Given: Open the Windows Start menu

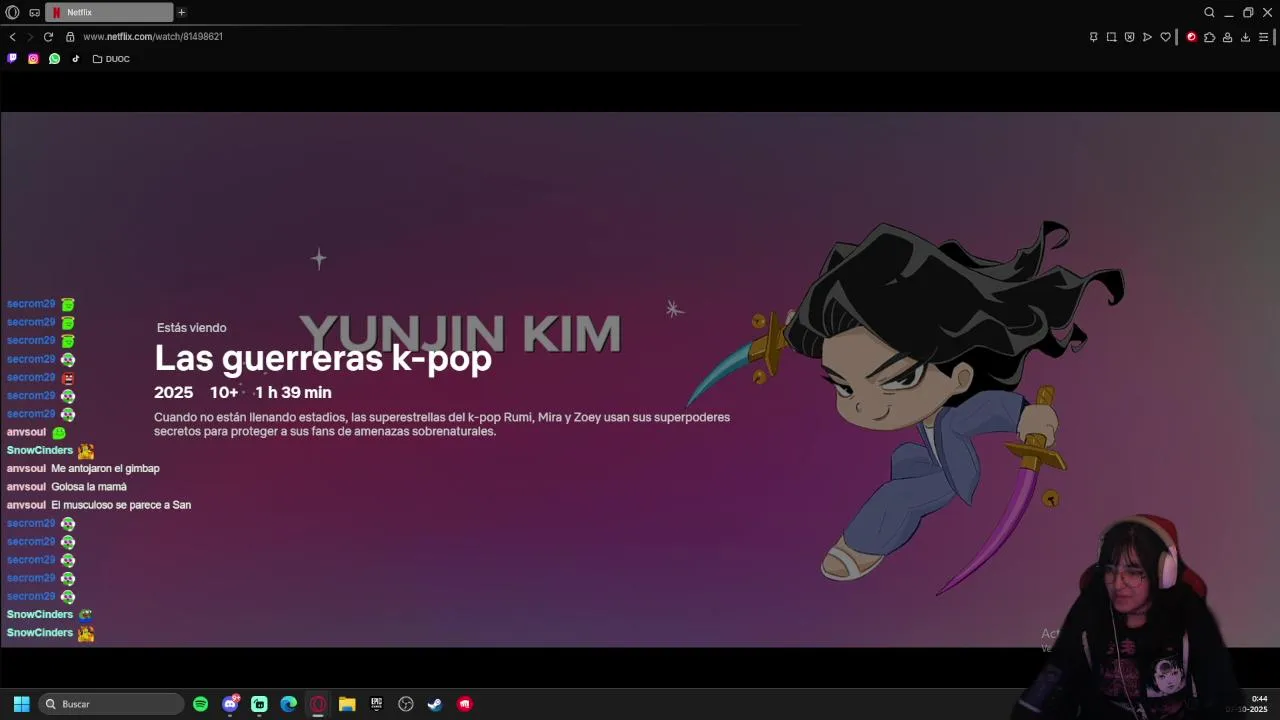Looking at the screenshot, I should coord(21,704).
